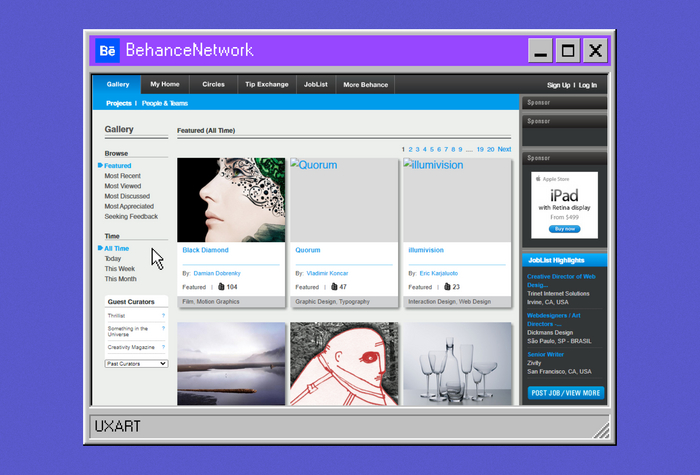
Task: Switch to the Gallery tab
Action: click(x=117, y=84)
